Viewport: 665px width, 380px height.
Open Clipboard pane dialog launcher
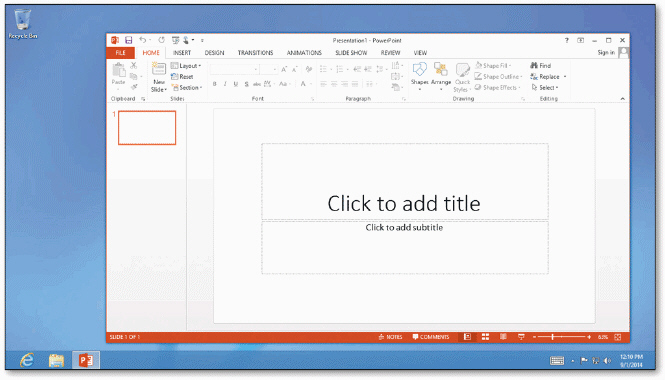[x=143, y=99]
